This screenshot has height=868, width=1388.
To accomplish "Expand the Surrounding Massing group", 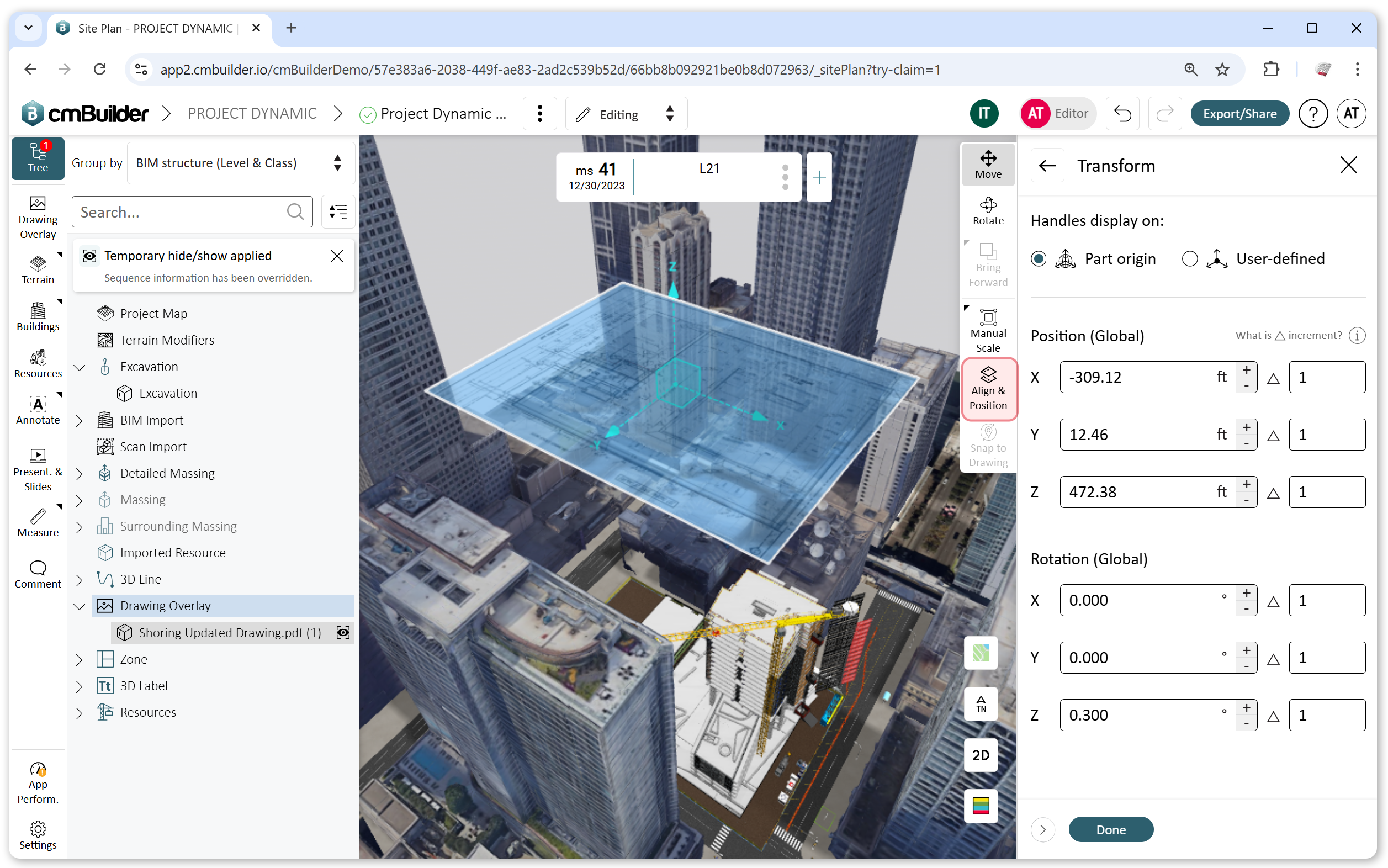I will 79,526.
